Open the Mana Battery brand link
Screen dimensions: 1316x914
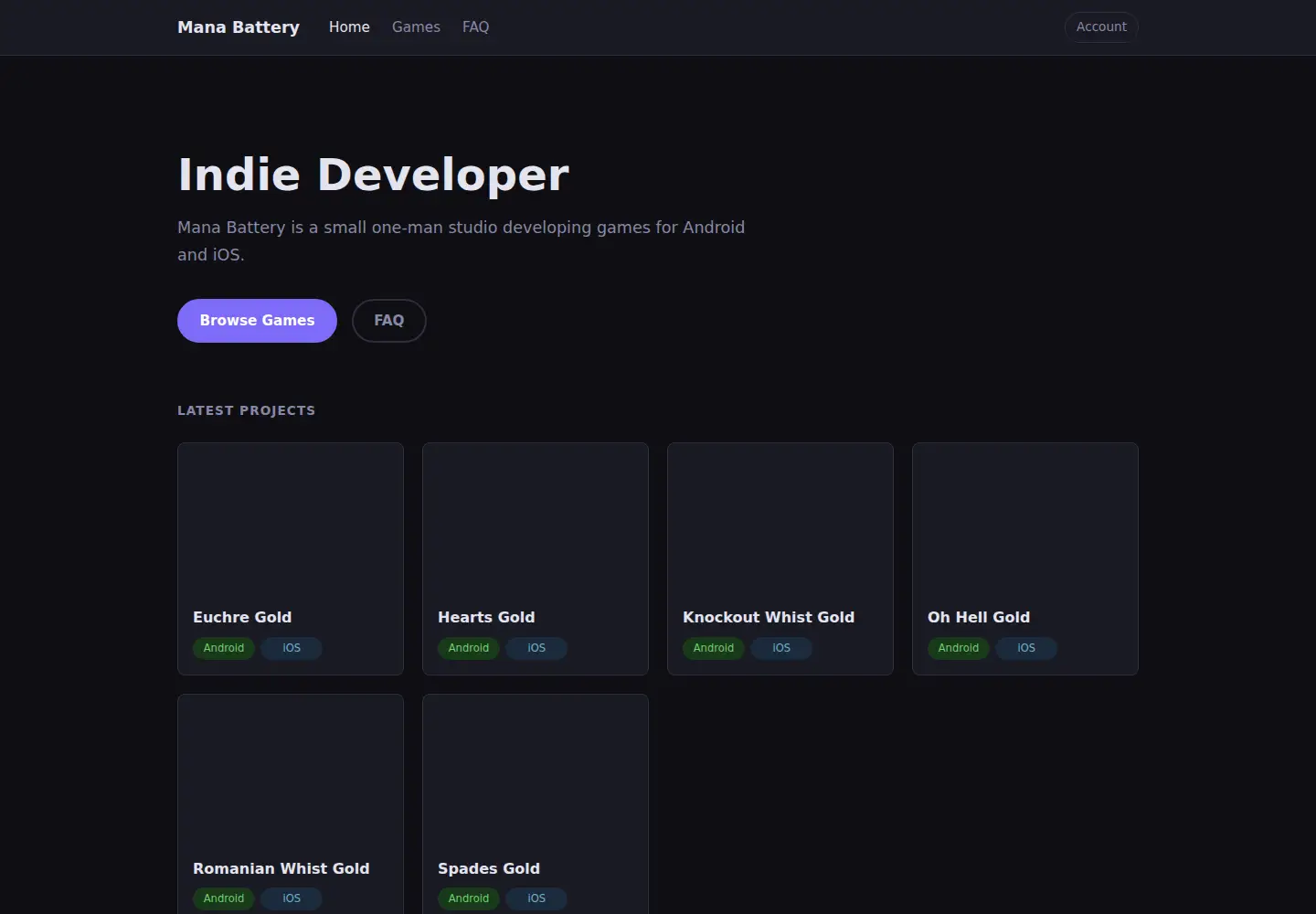(x=239, y=27)
